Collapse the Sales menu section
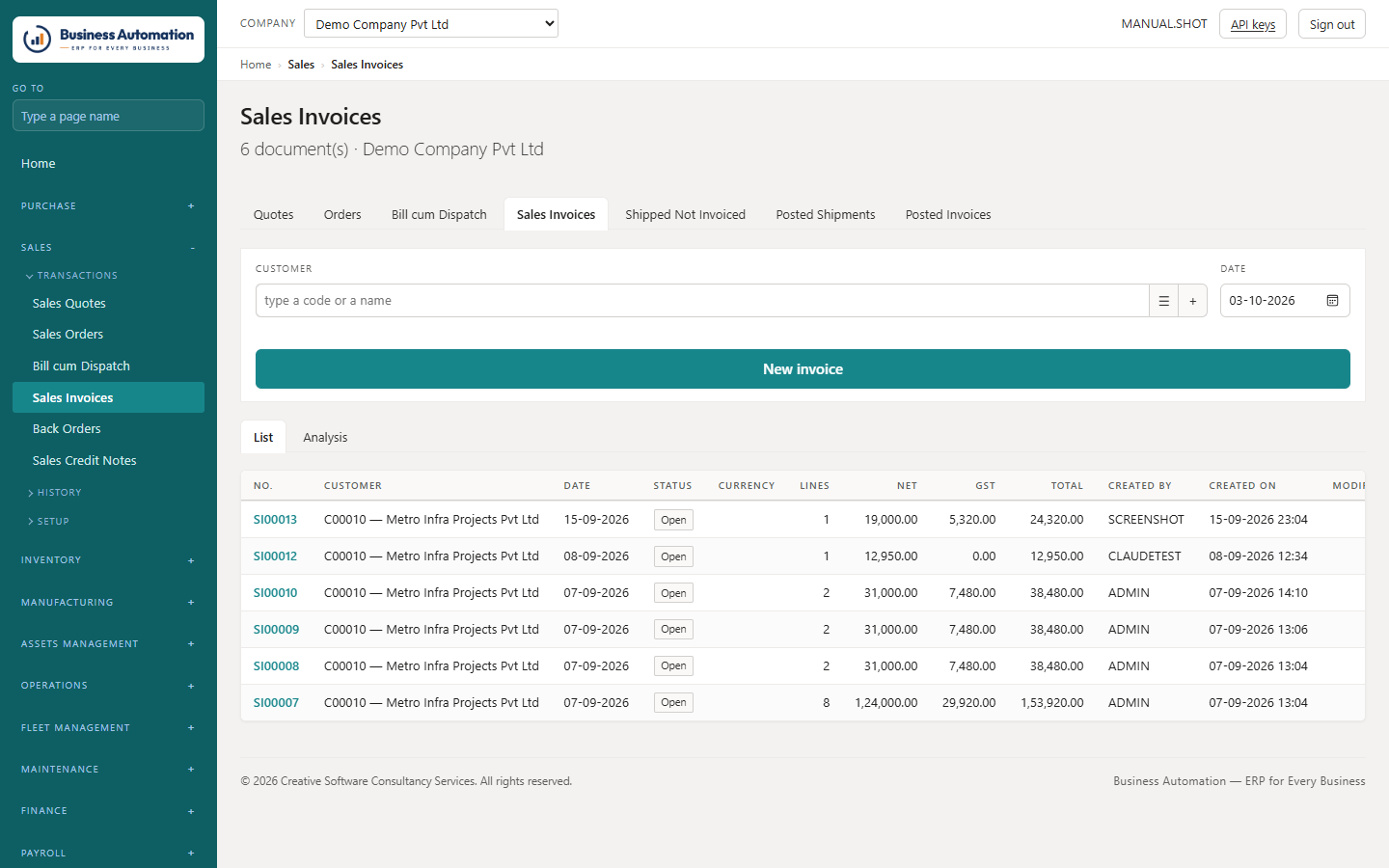 point(108,248)
